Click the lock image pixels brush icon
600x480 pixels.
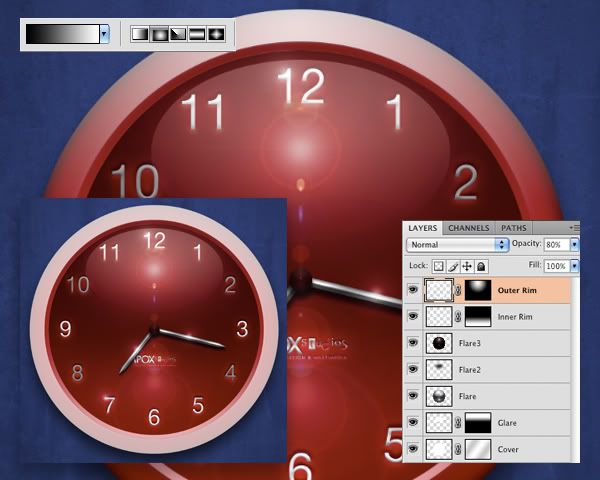(452, 267)
